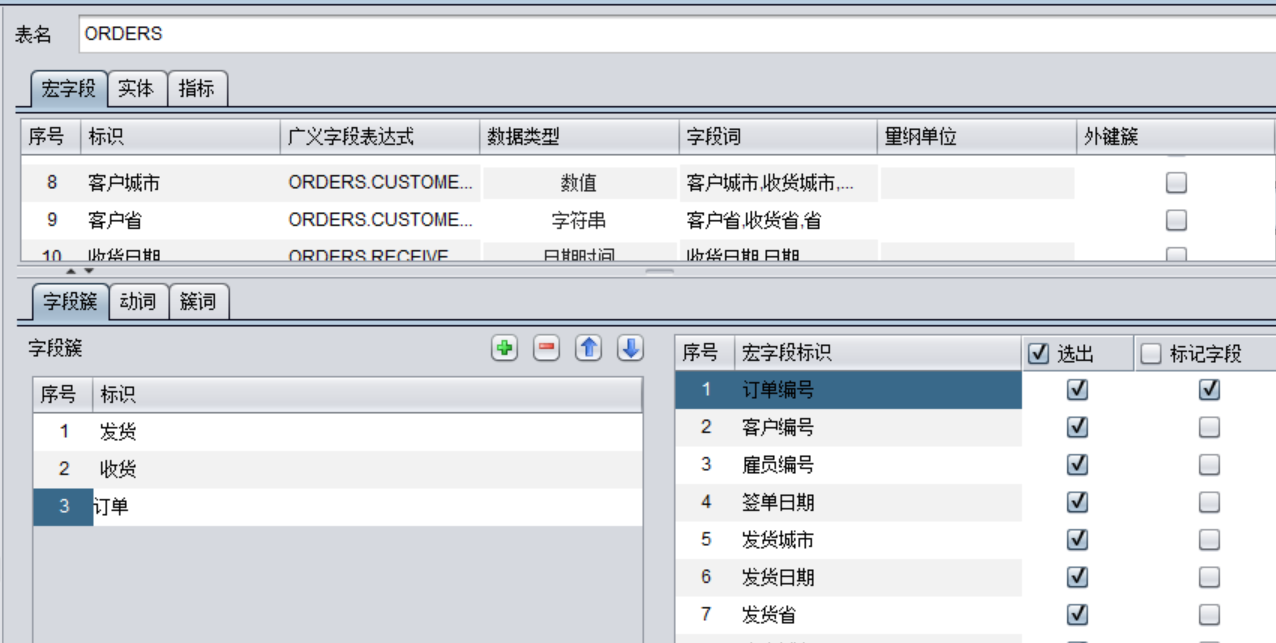The height and width of the screenshot is (643, 1276).
Task: Enable 标记字段 for 签单日期 row
Action: click(1209, 502)
